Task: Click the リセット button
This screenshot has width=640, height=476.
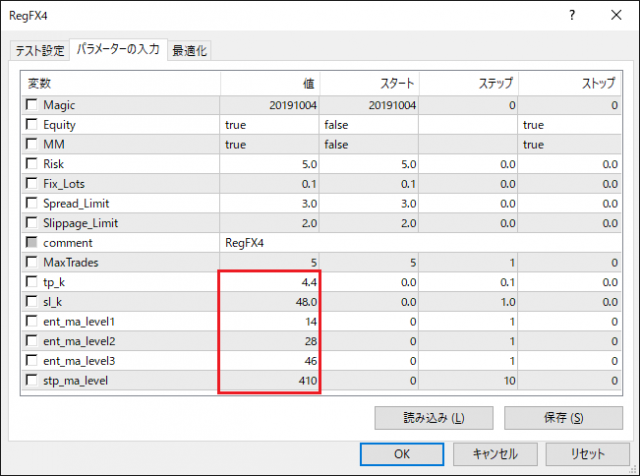Action: tap(587, 454)
